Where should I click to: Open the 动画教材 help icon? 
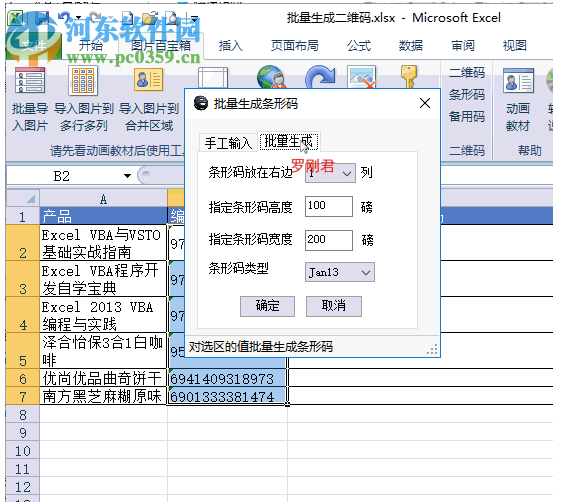(518, 81)
